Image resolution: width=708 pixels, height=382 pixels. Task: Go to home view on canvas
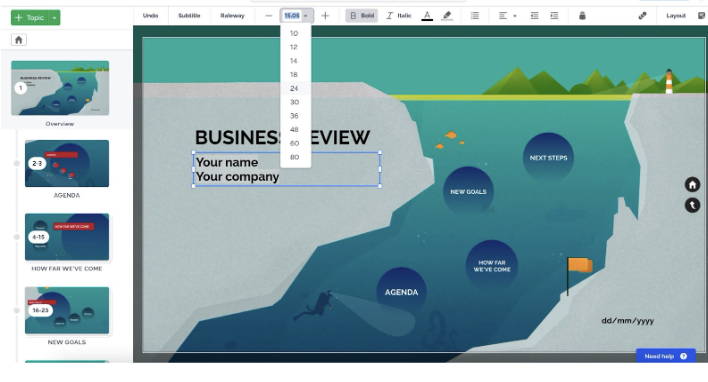pyautogui.click(x=692, y=184)
